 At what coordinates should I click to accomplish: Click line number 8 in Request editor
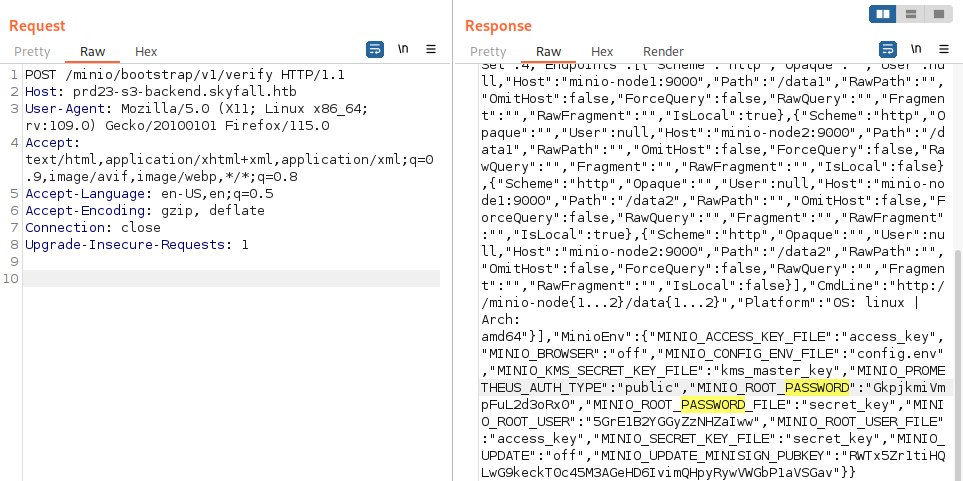click(x=14, y=244)
